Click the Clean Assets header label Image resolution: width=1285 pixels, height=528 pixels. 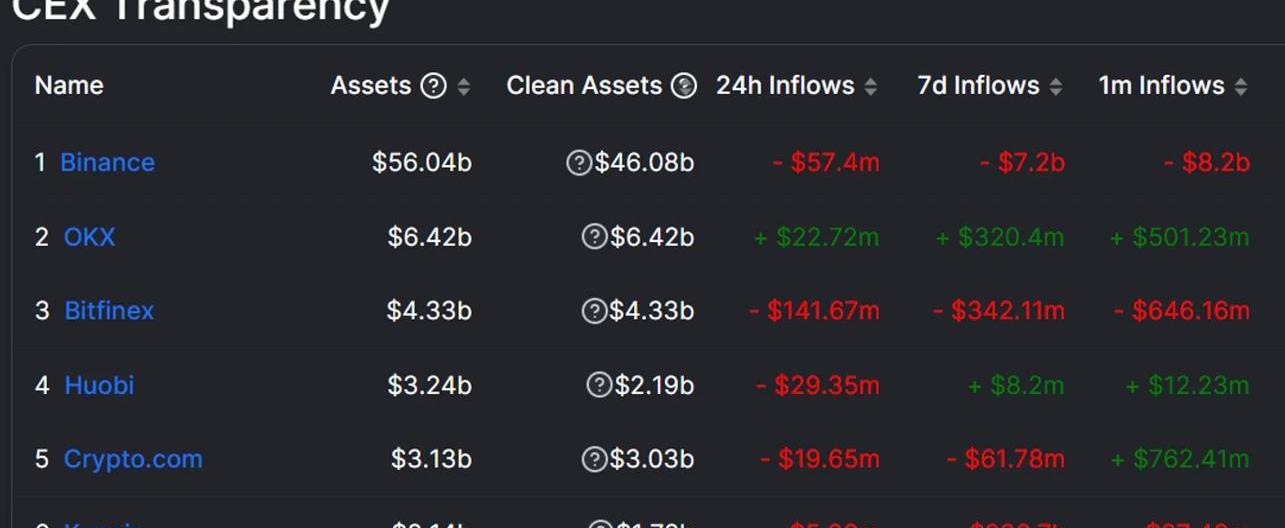tap(584, 86)
